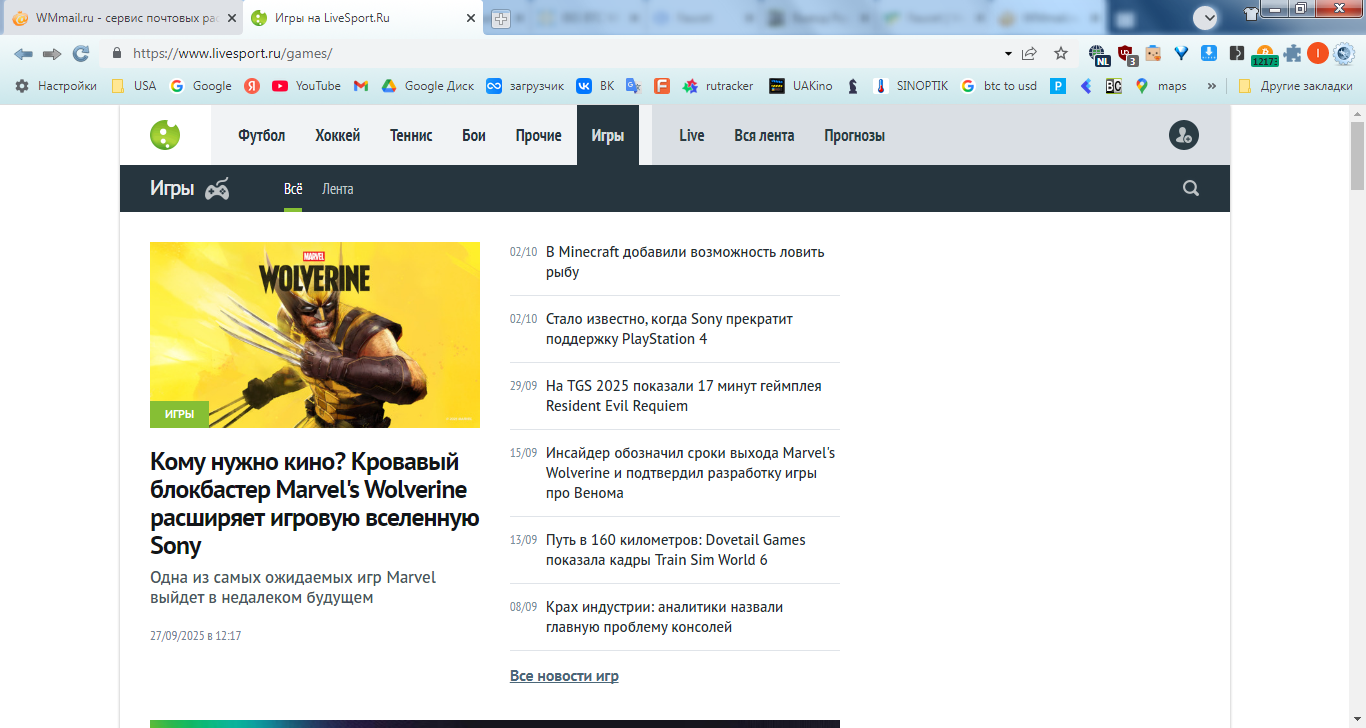Read the Minecraft fishing news
This screenshot has height=728, width=1366.
pyautogui.click(x=685, y=262)
